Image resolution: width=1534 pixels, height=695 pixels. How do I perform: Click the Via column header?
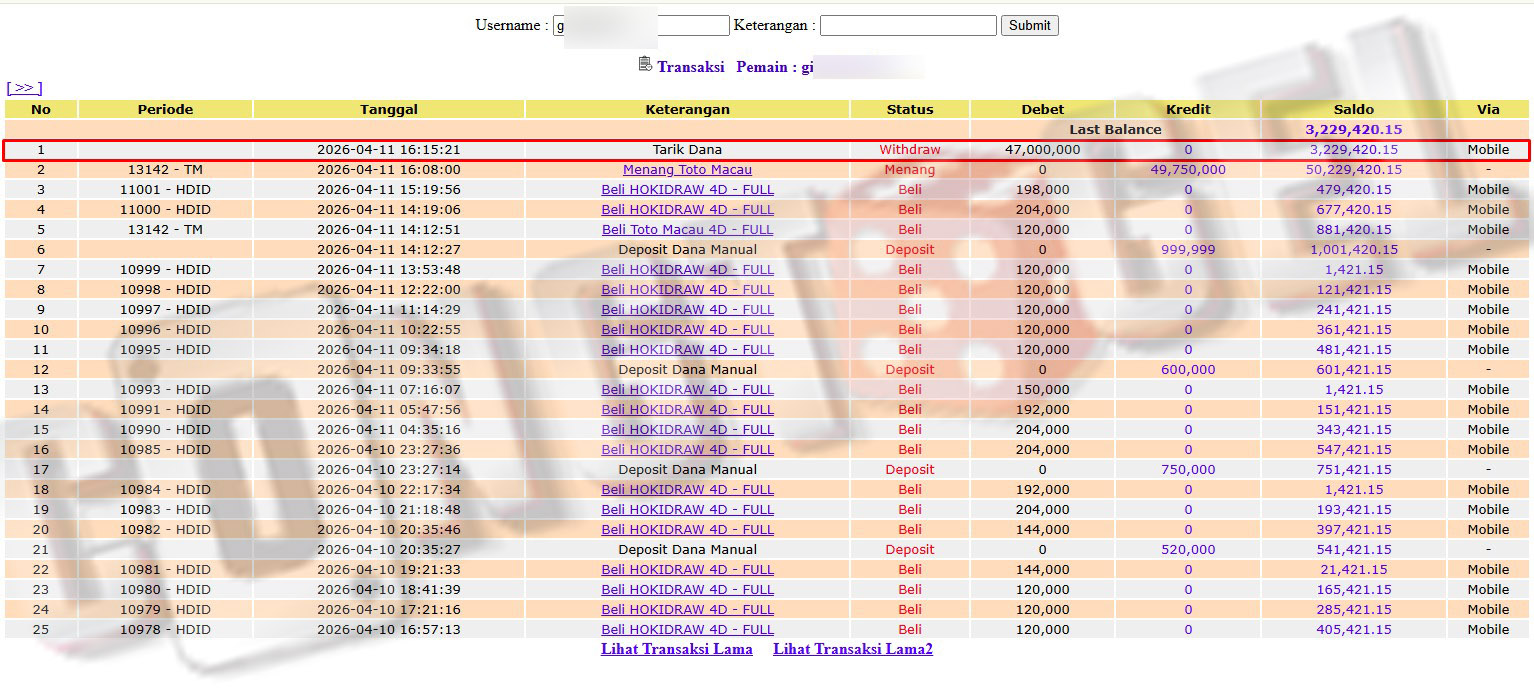coord(1488,110)
